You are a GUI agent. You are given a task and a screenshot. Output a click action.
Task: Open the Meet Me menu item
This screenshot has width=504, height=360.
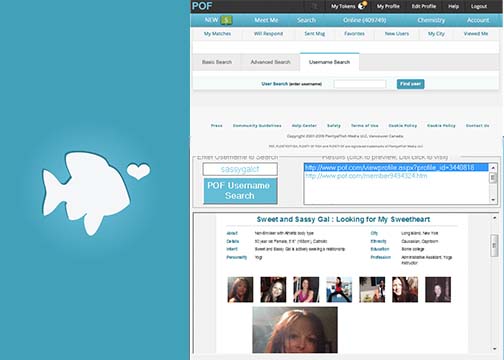pos(266,20)
